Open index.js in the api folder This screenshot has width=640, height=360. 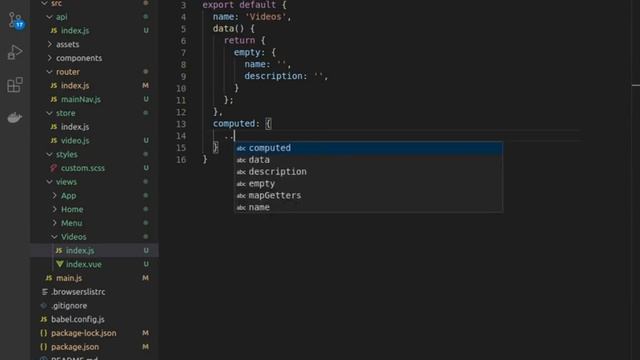[x=75, y=31]
